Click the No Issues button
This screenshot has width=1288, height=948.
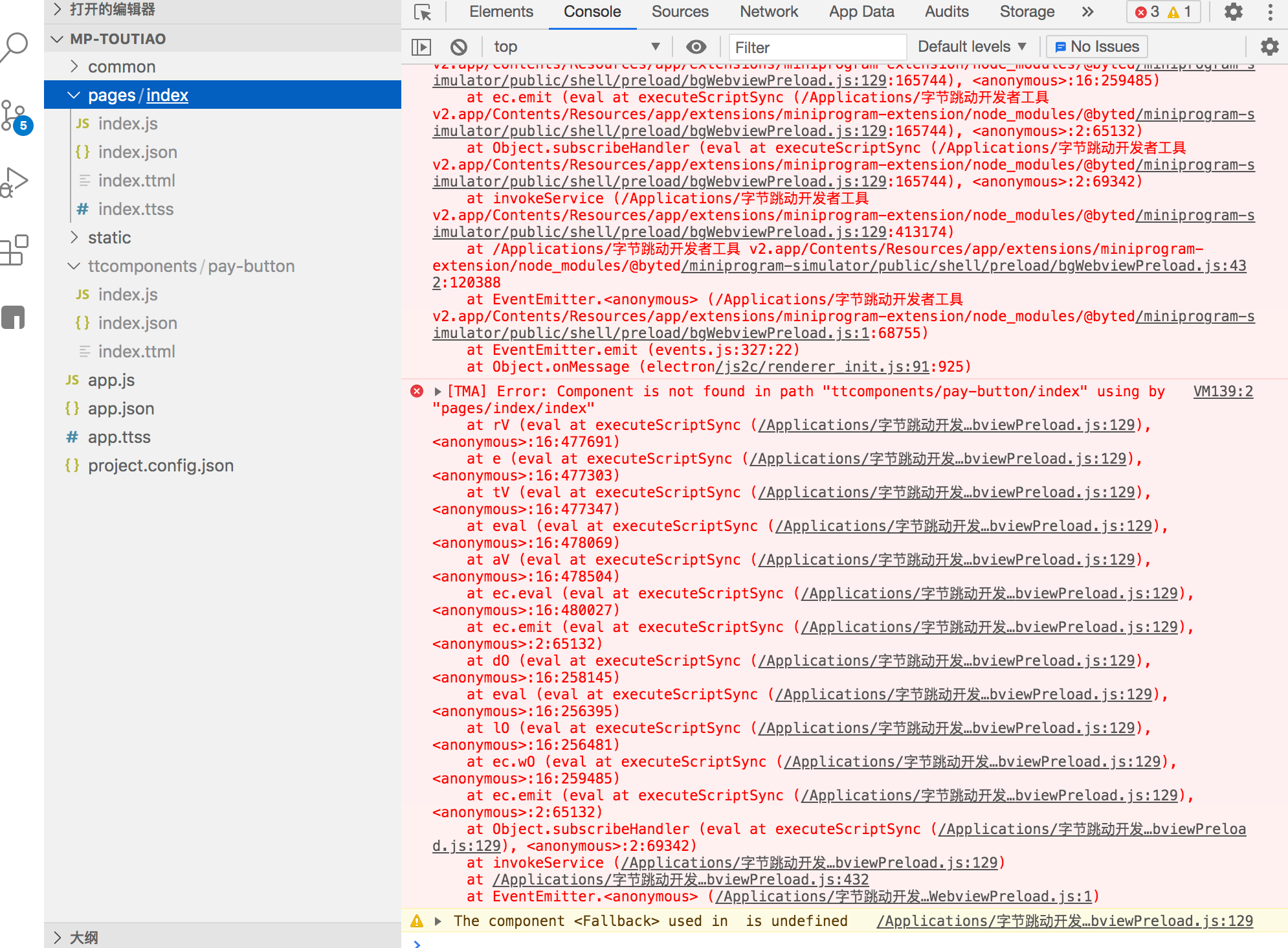1097,47
